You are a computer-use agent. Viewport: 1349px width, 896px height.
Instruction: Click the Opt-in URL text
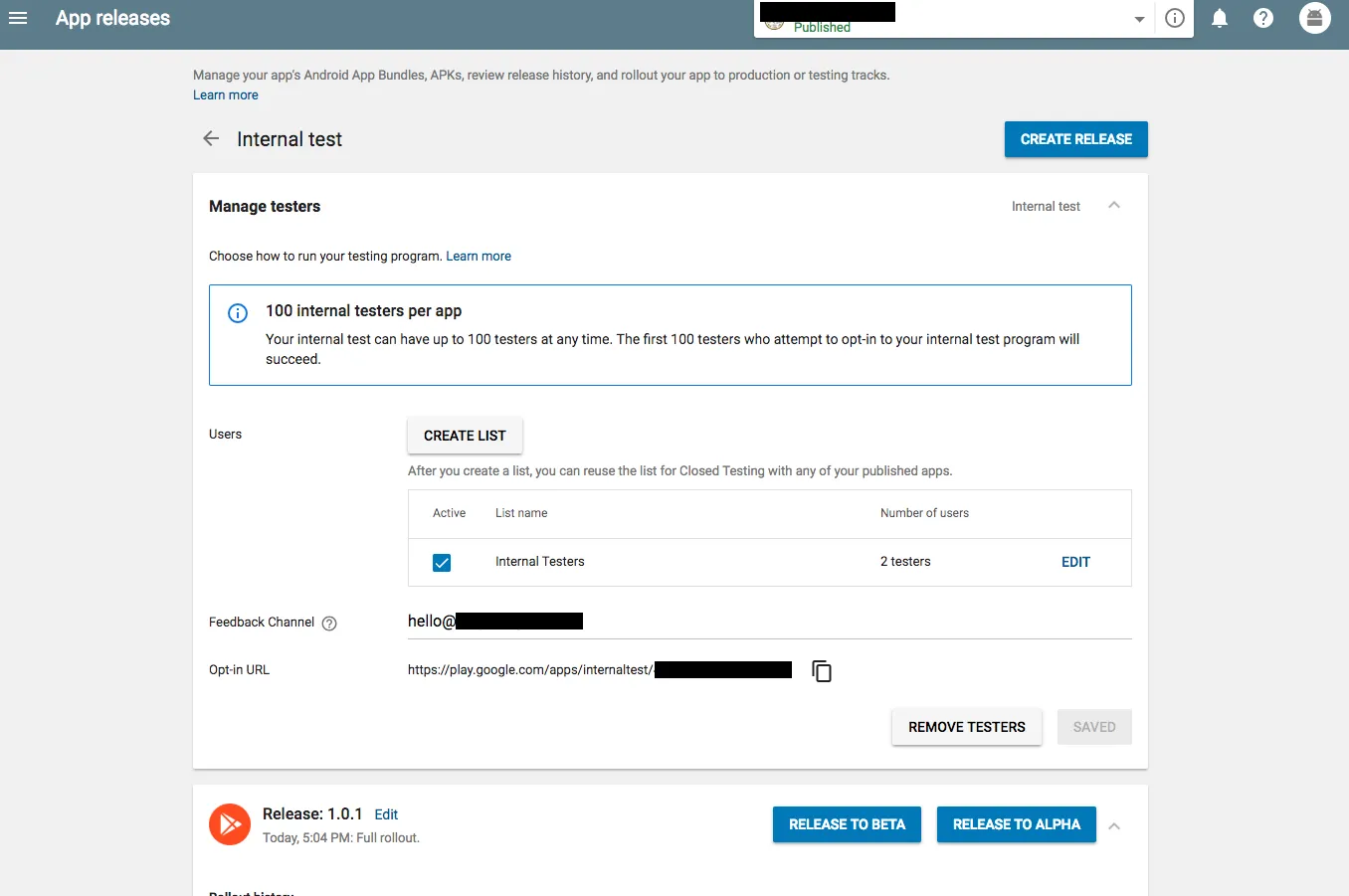(600, 670)
